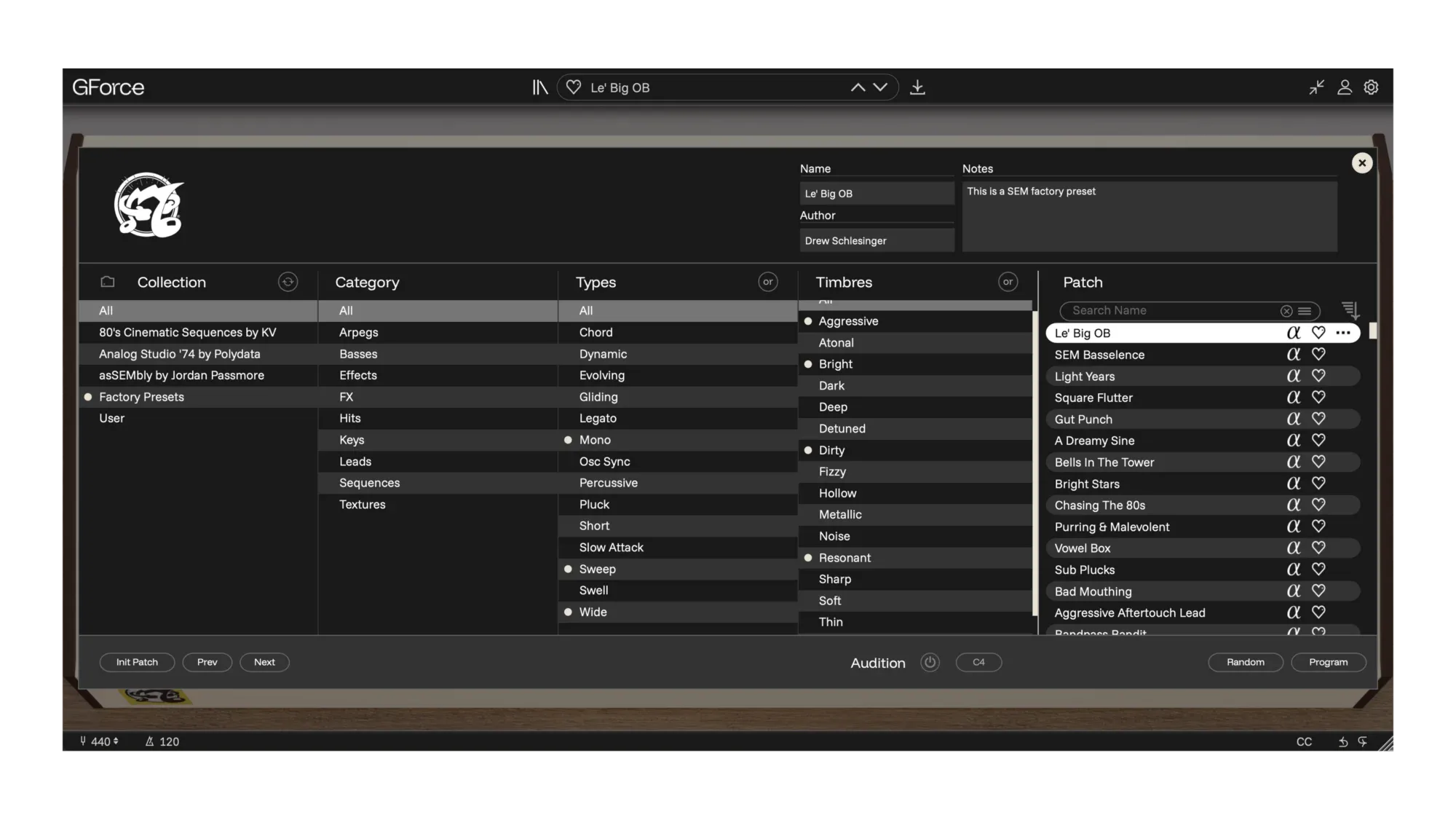Open the settings gear icon
The width and height of the screenshot is (1456, 820).
point(1371,87)
